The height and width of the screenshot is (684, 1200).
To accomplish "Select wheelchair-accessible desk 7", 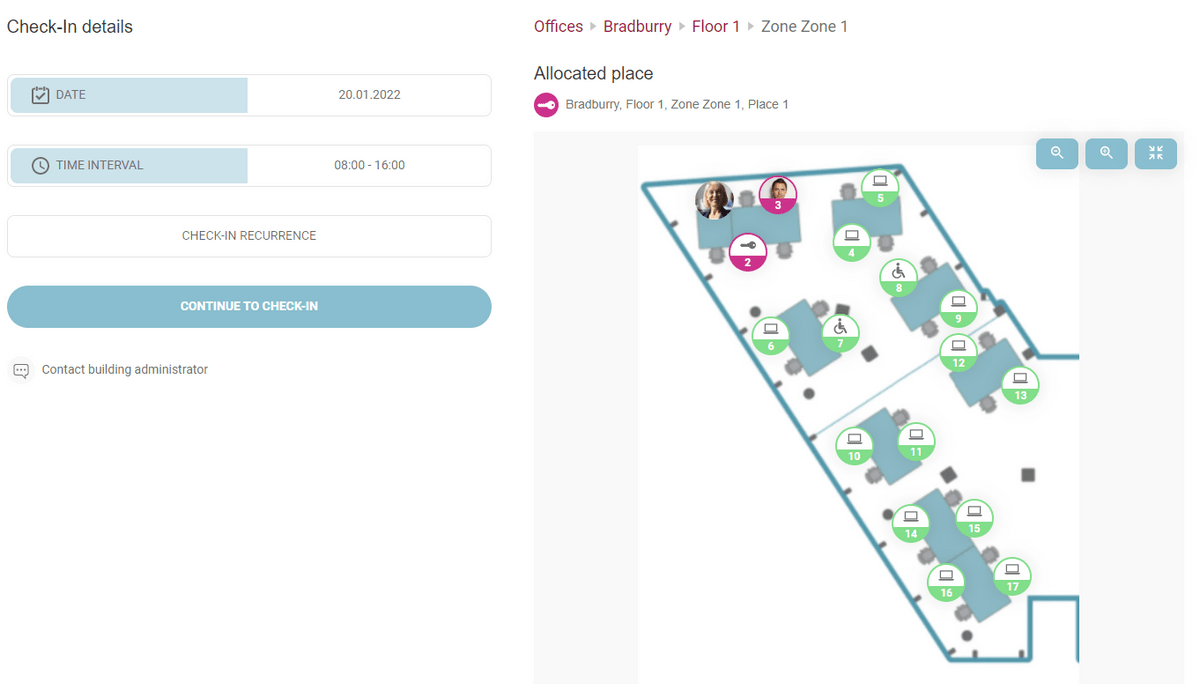I will 840,333.
